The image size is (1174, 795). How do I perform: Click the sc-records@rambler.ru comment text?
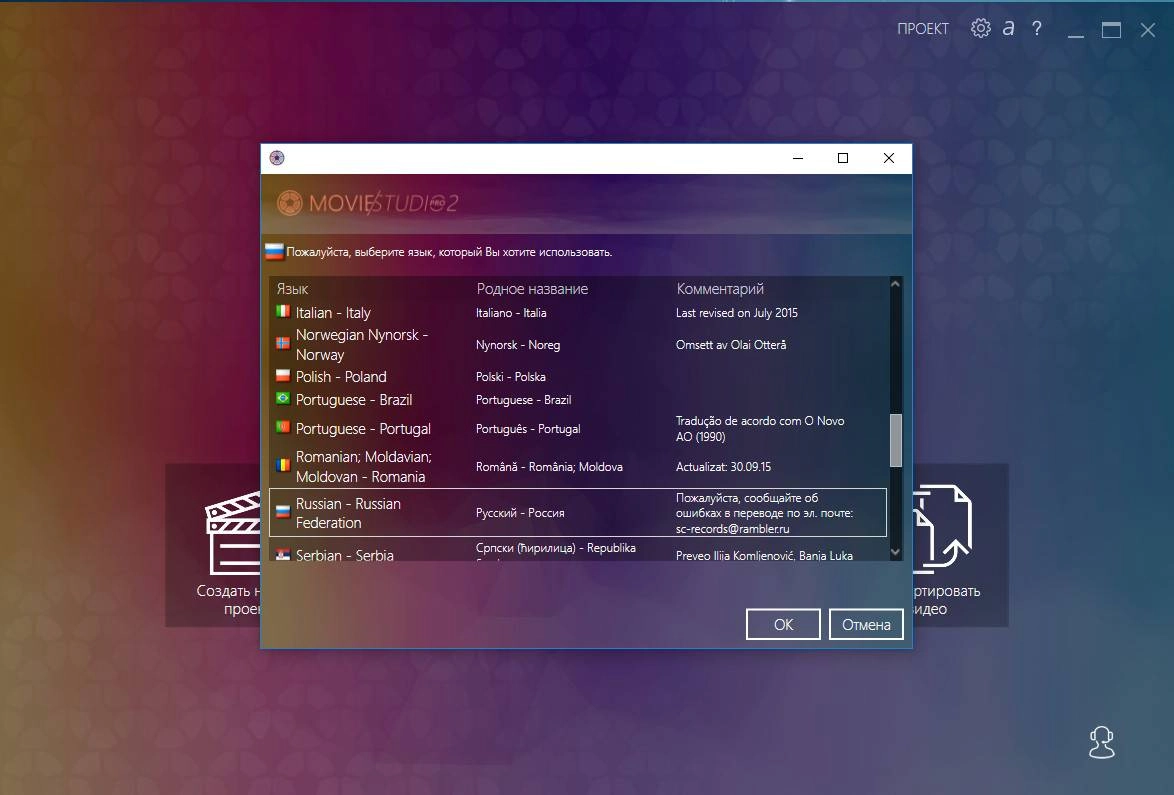pyautogui.click(x=732, y=529)
